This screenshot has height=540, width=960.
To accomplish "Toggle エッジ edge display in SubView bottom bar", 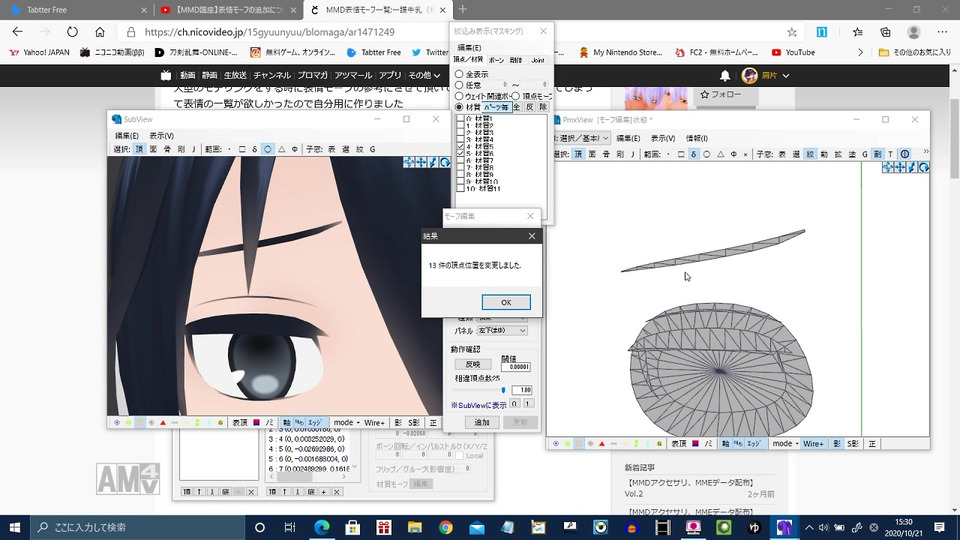I will pos(315,422).
